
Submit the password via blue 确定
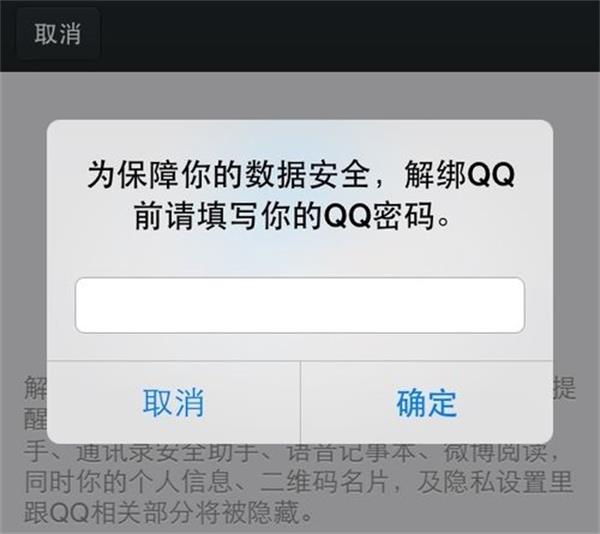coord(427,402)
